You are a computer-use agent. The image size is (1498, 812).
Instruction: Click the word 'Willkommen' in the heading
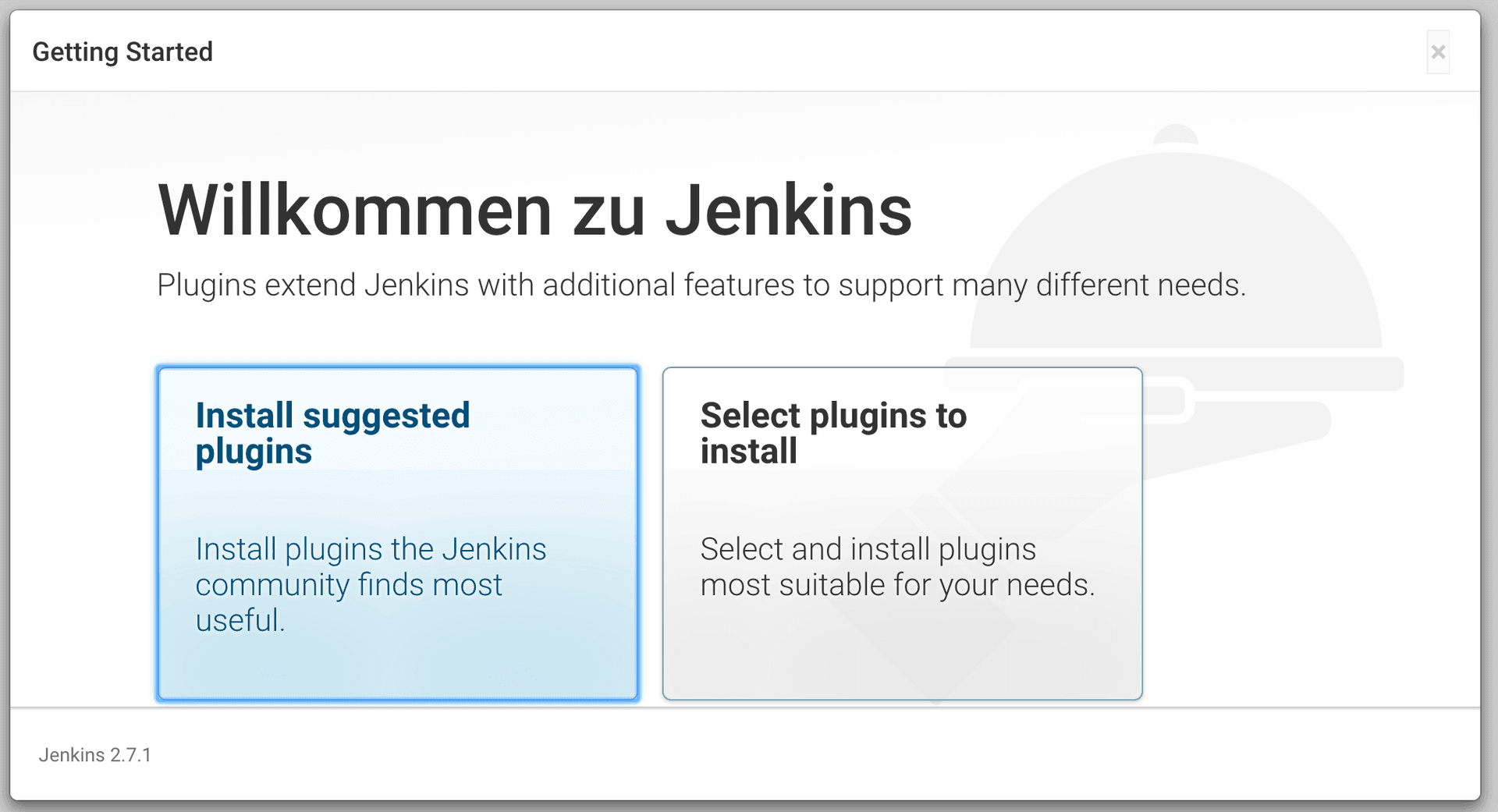coord(356,211)
